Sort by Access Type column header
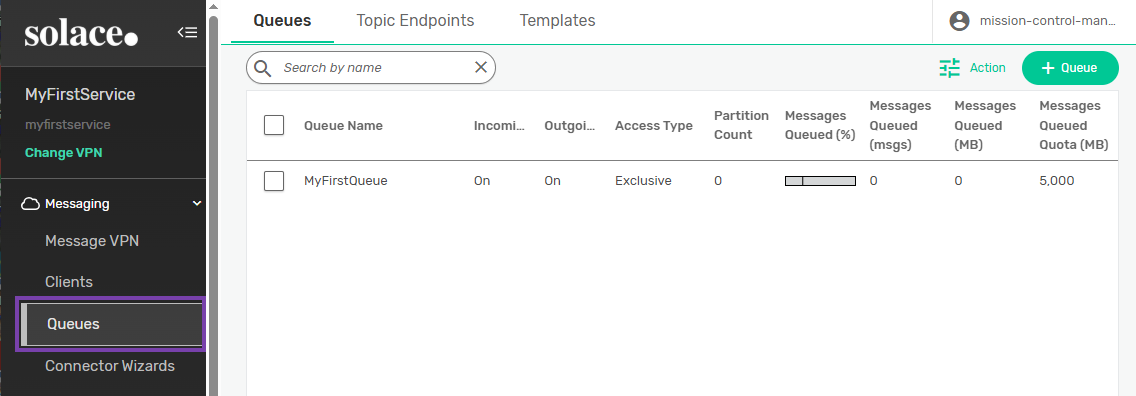Viewport: 1136px width, 396px height. [x=653, y=125]
